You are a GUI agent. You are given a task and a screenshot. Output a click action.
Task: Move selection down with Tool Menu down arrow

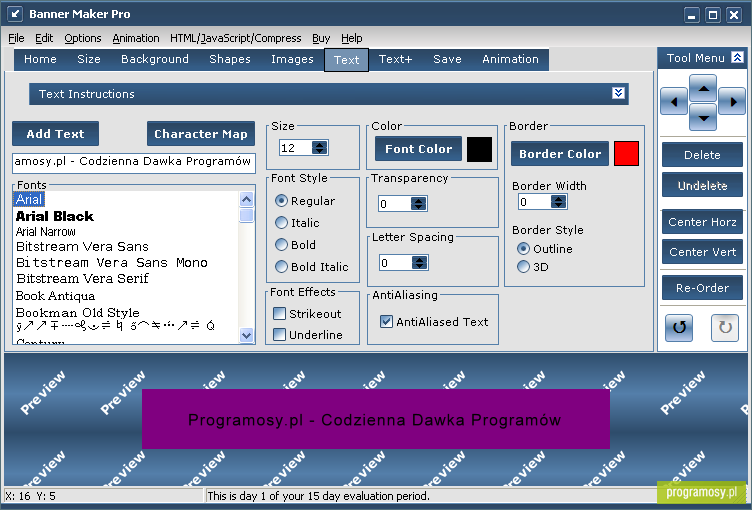703,118
